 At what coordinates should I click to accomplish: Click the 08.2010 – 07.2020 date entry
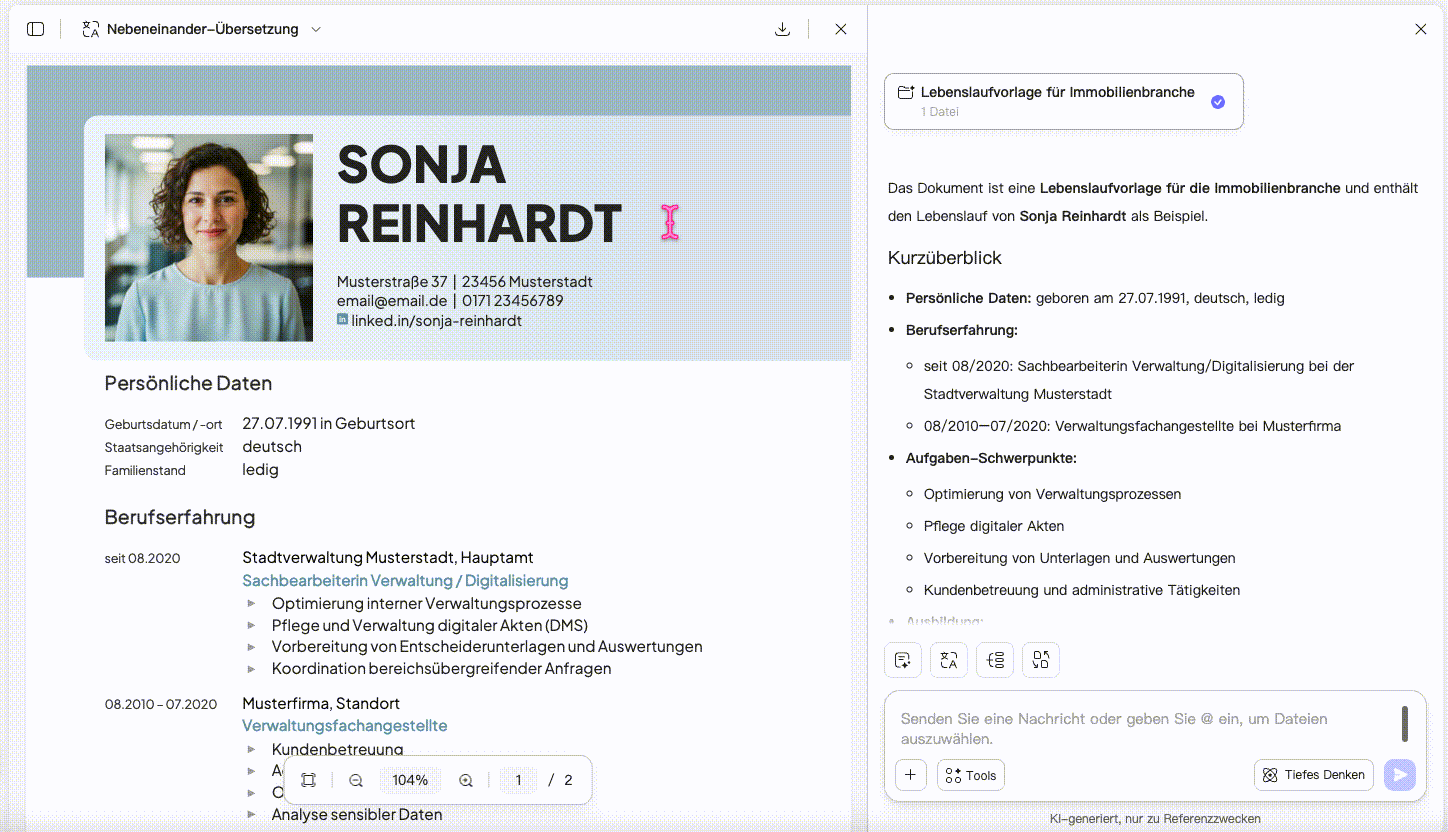click(x=161, y=705)
